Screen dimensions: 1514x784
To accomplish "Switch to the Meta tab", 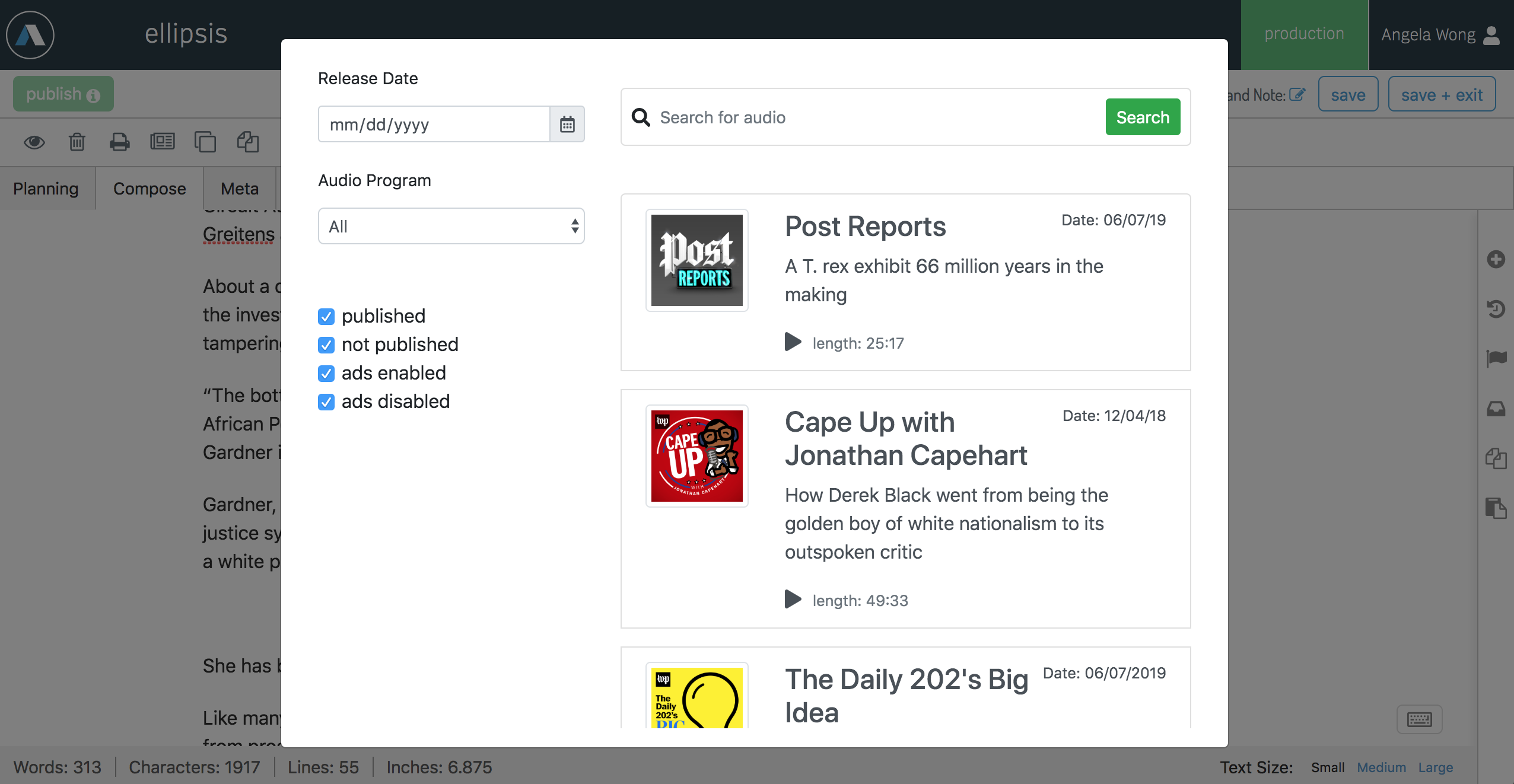I will point(240,189).
